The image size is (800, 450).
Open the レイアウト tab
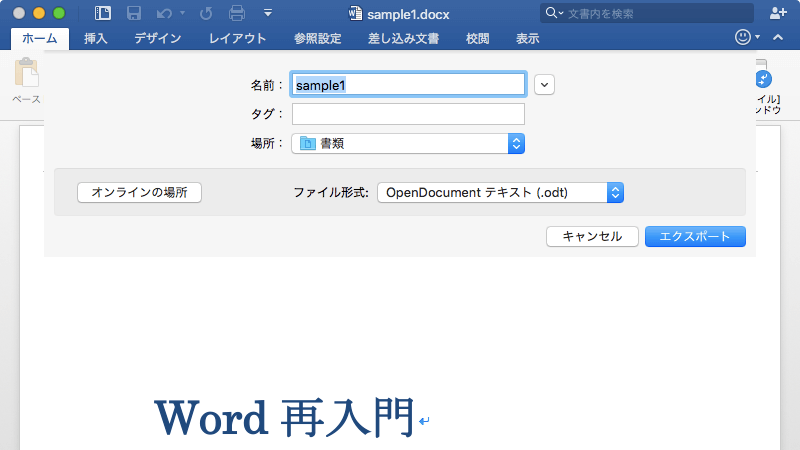point(237,39)
